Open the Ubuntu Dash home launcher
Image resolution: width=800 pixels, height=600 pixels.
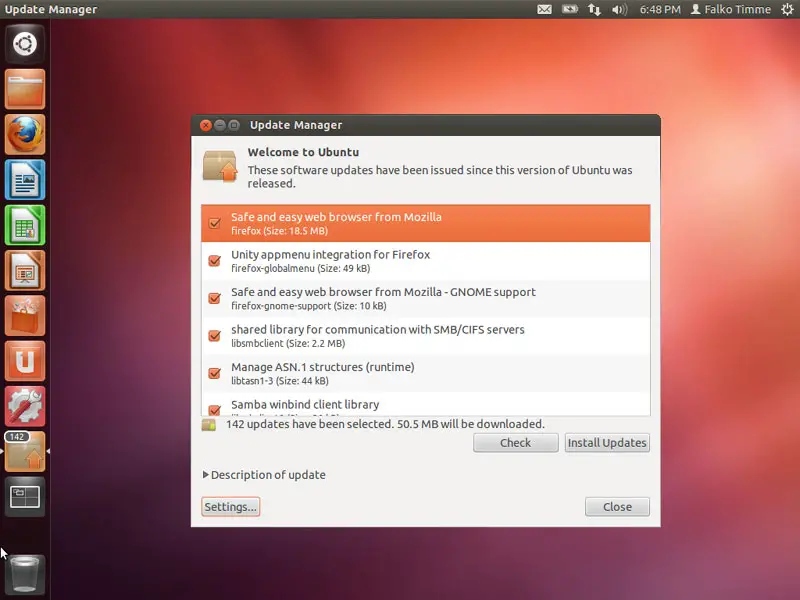pyautogui.click(x=25, y=44)
